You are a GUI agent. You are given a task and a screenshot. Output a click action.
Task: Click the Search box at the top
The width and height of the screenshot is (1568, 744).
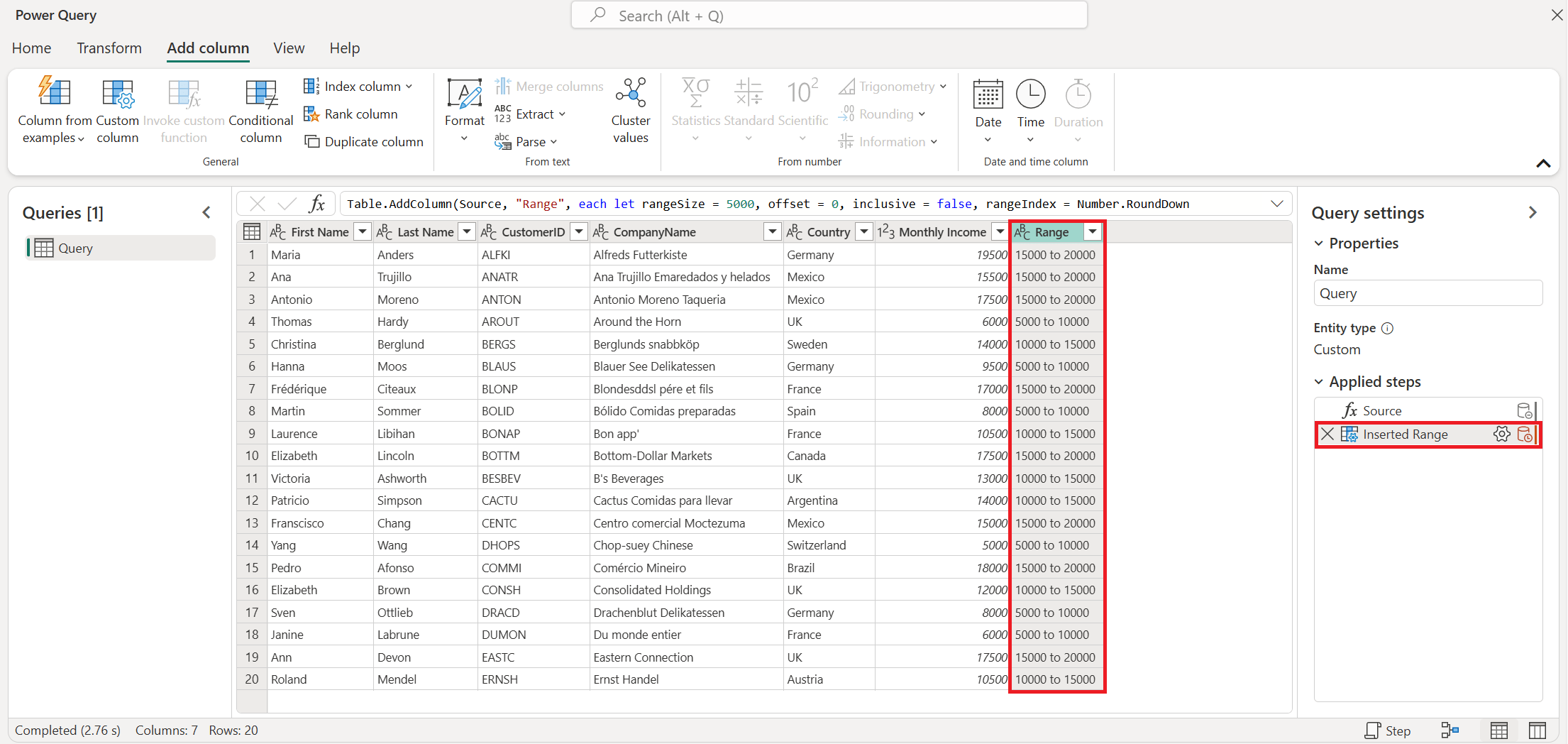pos(829,16)
